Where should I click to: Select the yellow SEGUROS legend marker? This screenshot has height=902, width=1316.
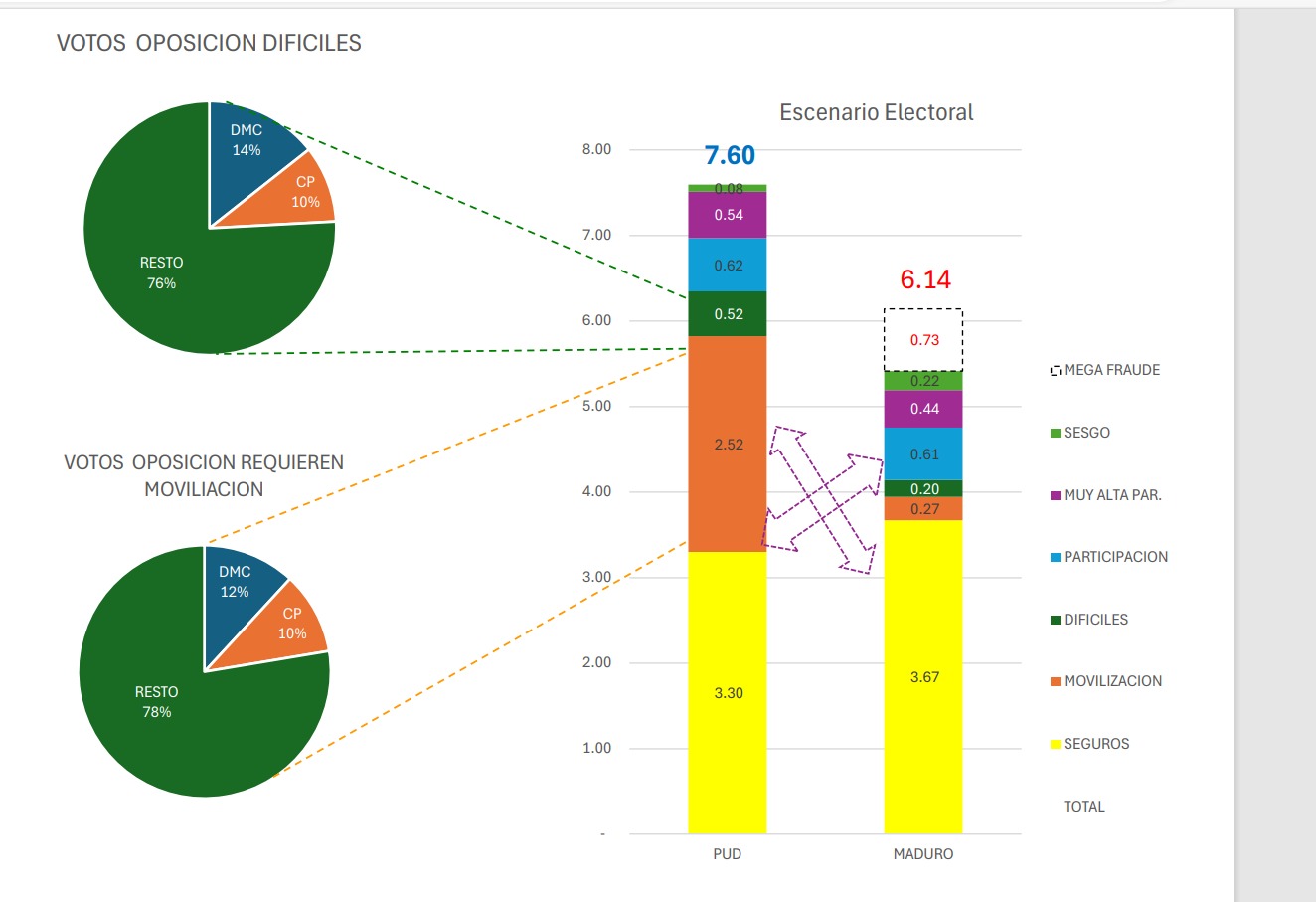point(1056,745)
